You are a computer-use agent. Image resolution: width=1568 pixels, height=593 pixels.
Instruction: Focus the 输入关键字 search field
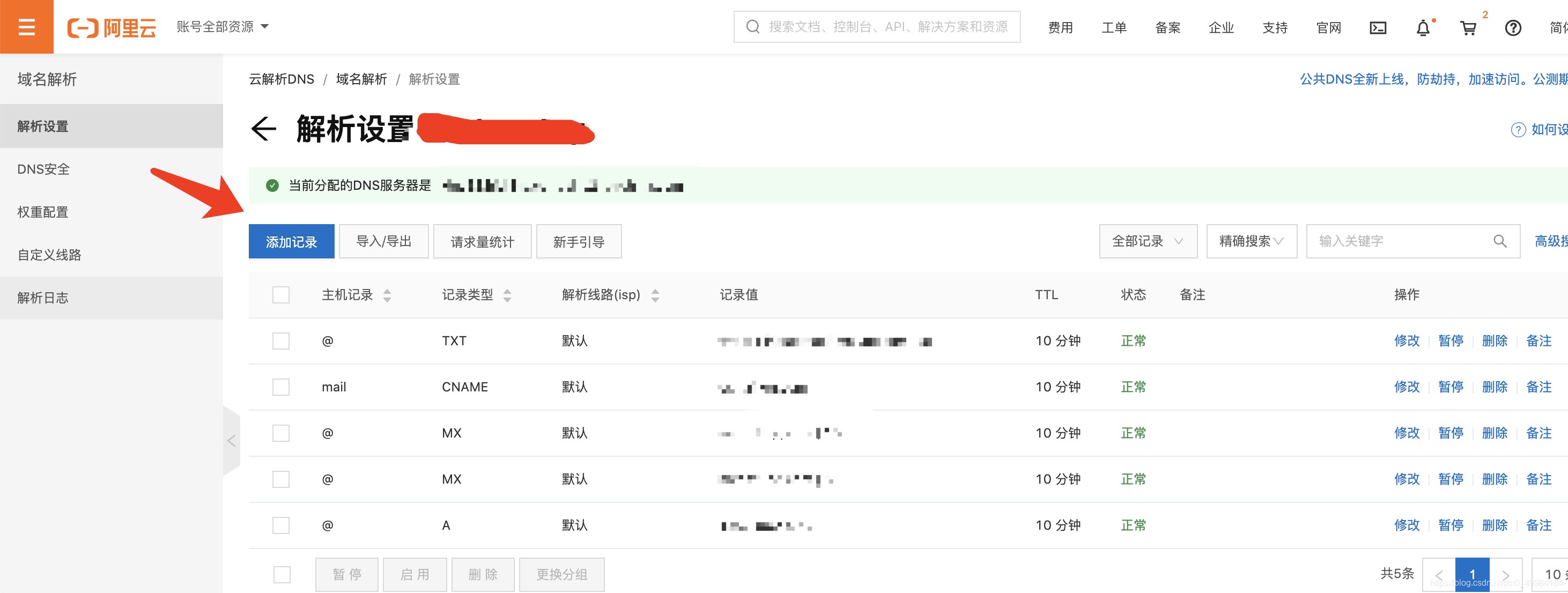tap(1400, 241)
